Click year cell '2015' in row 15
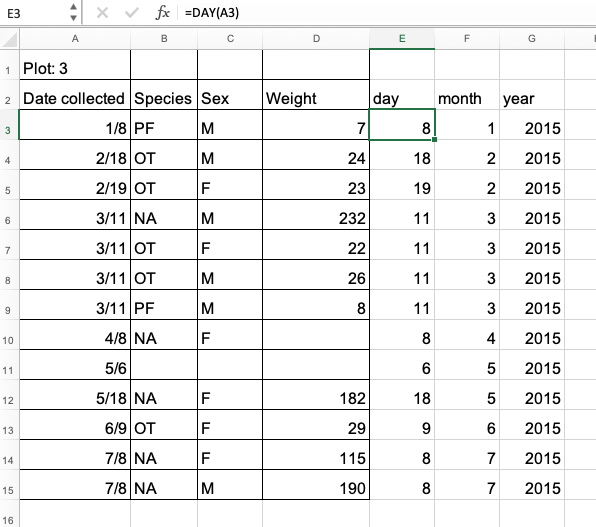 click(x=532, y=485)
